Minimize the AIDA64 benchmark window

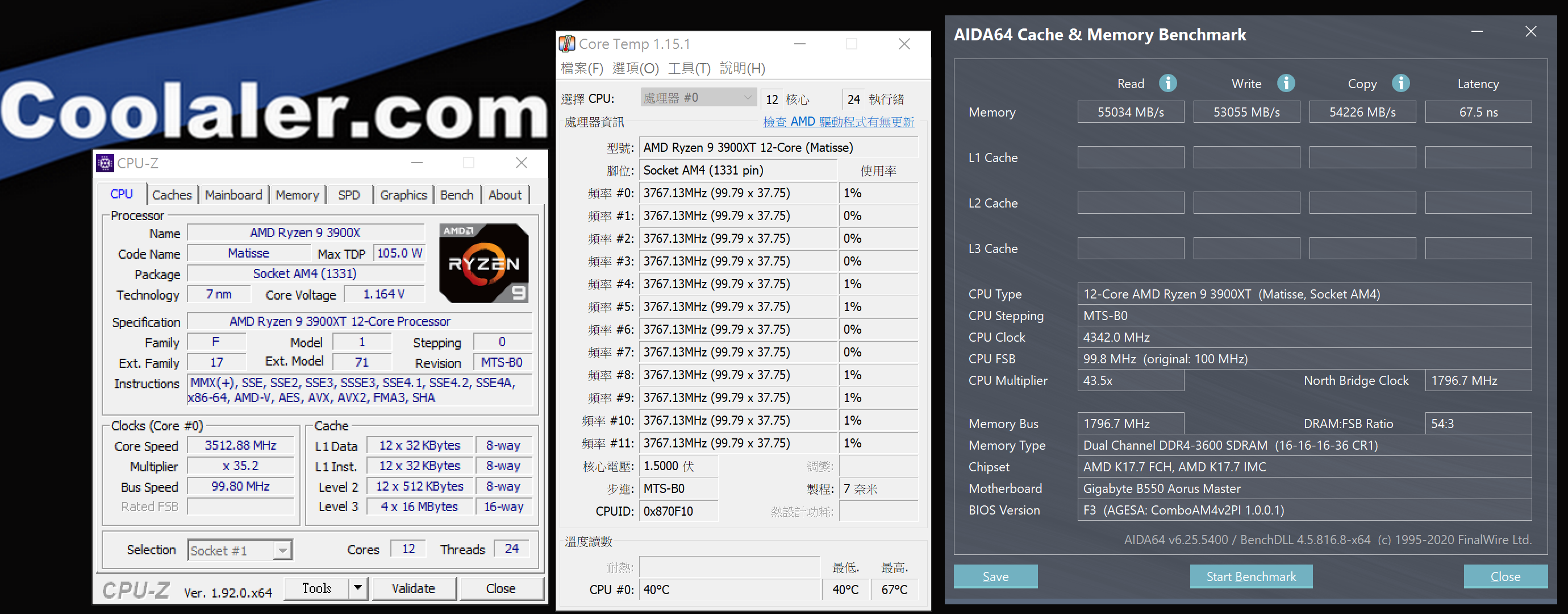click(1477, 32)
